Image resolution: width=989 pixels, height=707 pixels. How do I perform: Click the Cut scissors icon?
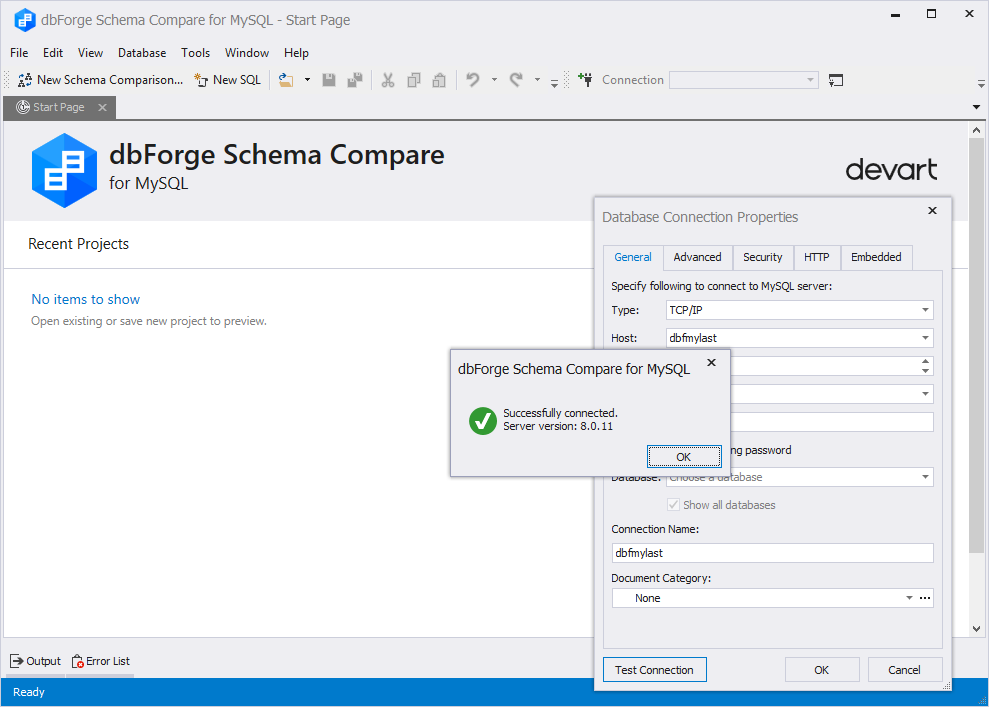coord(388,80)
